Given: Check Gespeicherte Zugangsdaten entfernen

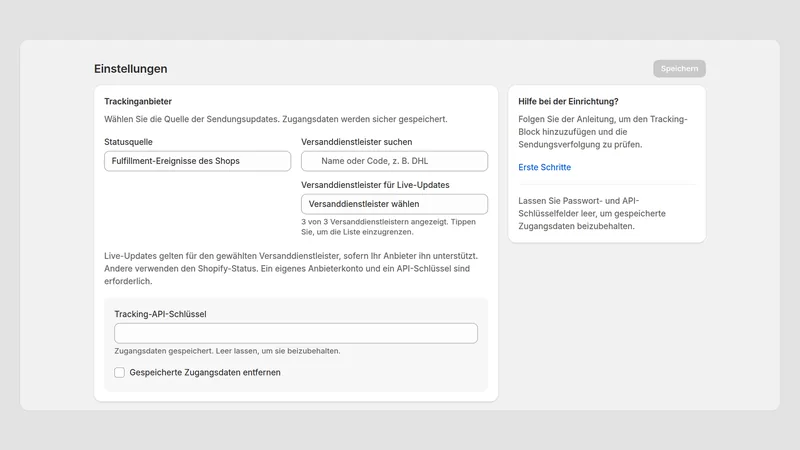Looking at the screenshot, I should tap(119, 372).
